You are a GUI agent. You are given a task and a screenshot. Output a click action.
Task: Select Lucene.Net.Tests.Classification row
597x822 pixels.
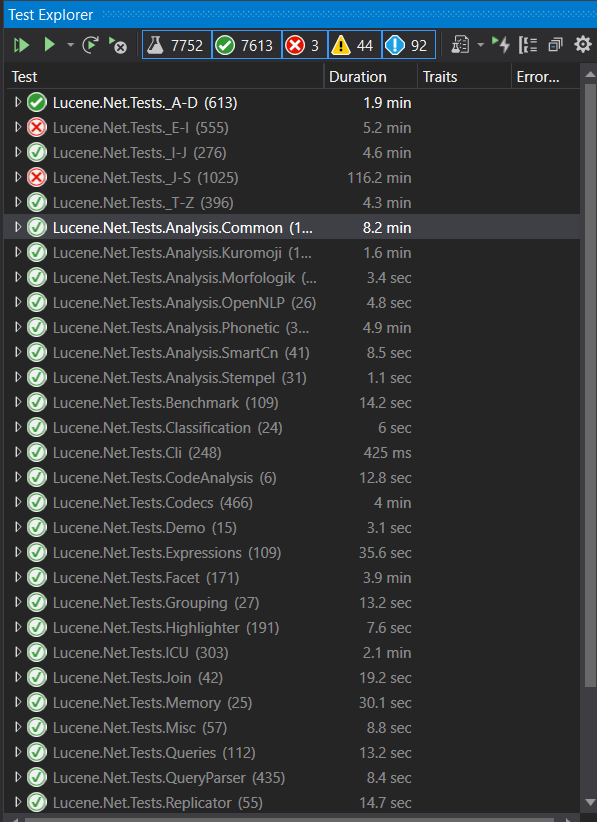(x=292, y=427)
